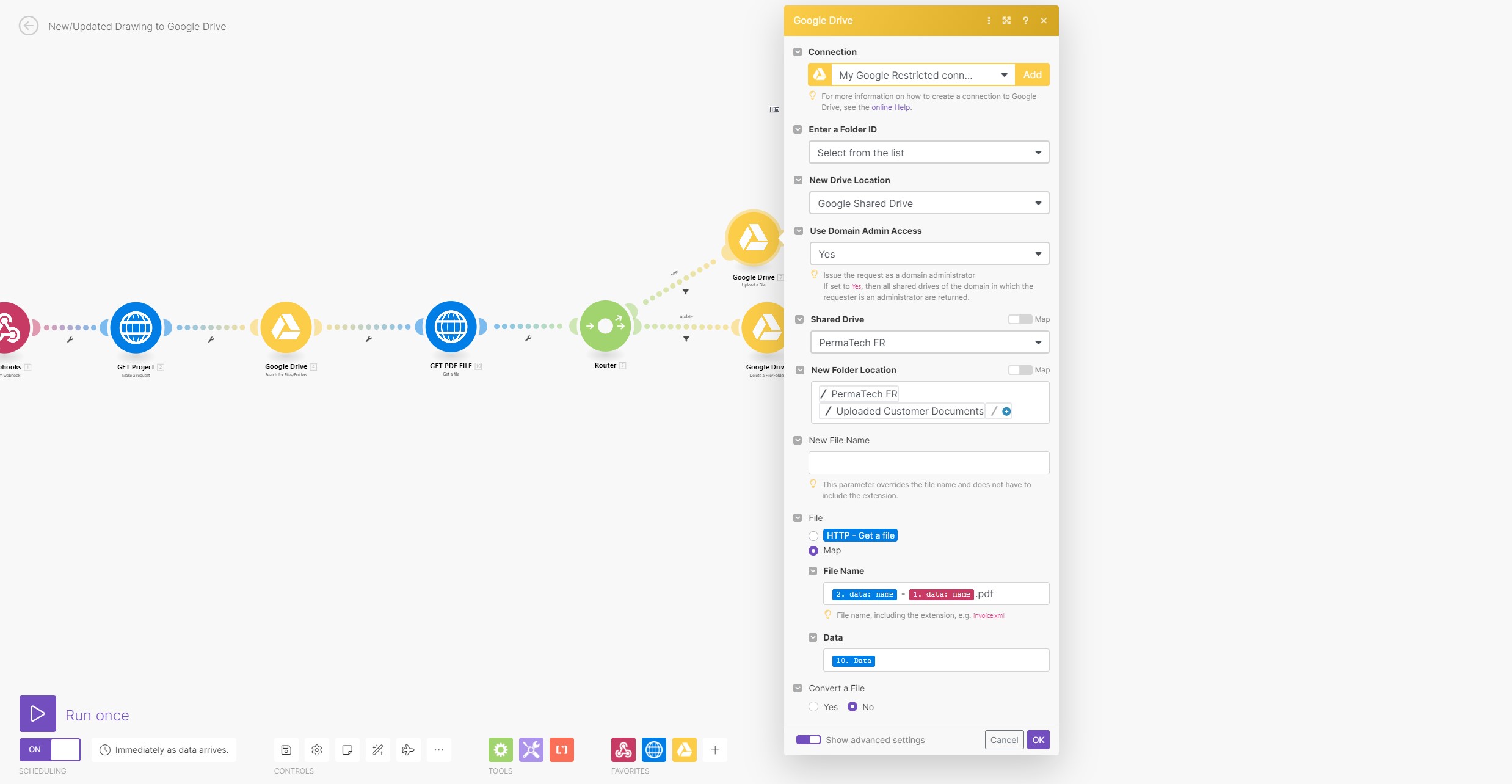Image resolution: width=1512 pixels, height=784 pixels.
Task: Click the OK button
Action: [x=1038, y=740]
